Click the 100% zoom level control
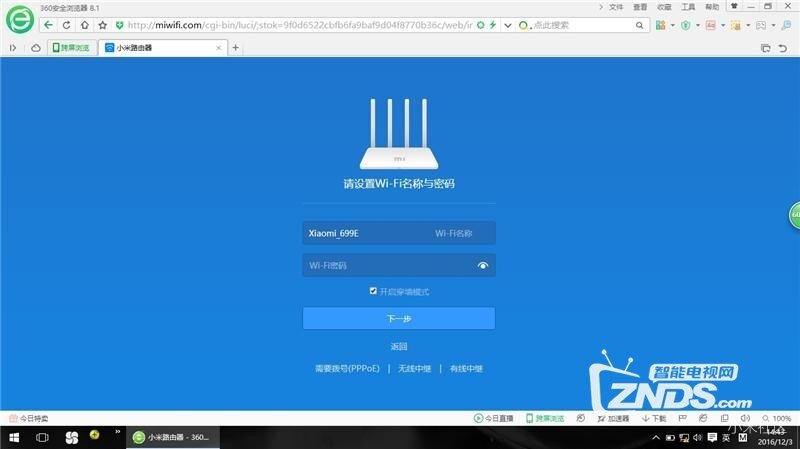This screenshot has width=800, height=449. (777, 418)
